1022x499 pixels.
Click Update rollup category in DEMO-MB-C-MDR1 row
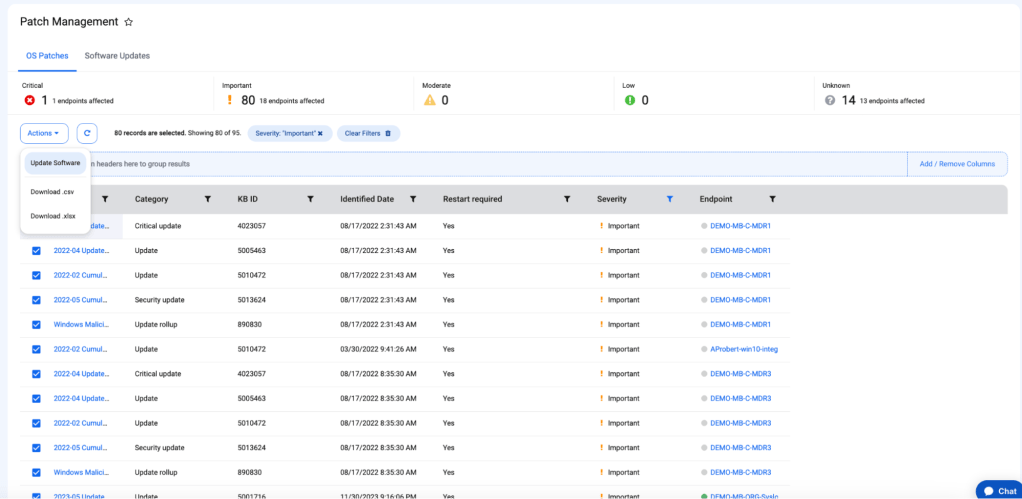156,324
